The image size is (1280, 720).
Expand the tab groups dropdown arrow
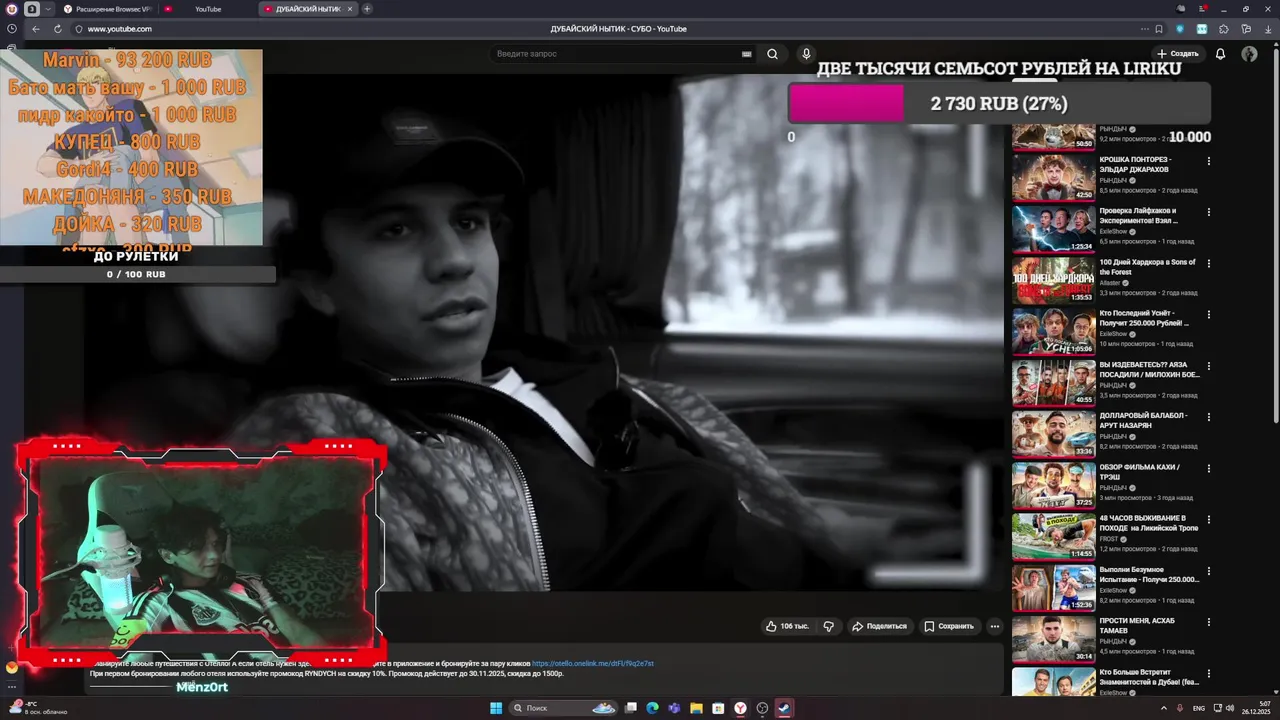tap(50, 9)
